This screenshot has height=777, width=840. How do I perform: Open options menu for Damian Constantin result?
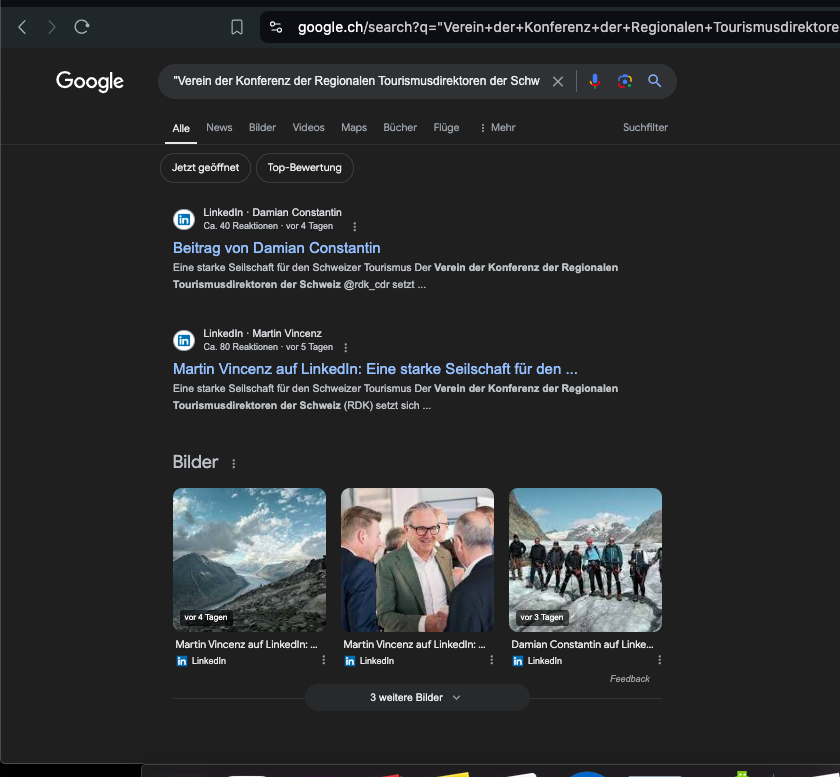click(355, 227)
